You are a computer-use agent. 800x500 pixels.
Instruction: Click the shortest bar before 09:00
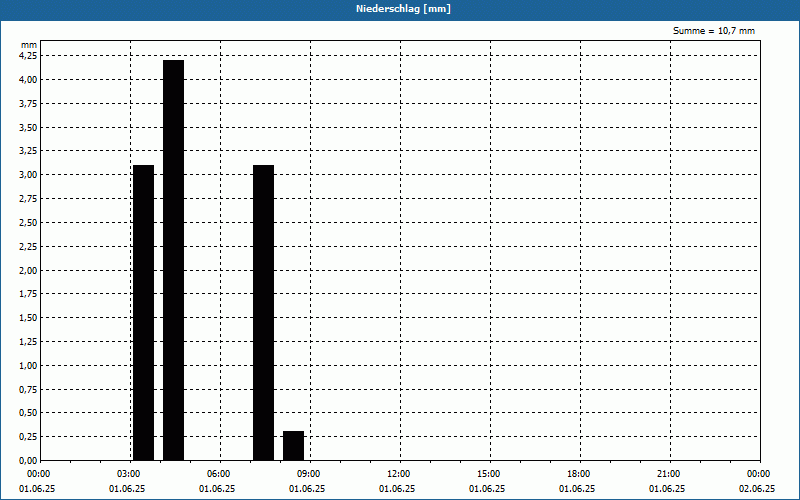293,446
